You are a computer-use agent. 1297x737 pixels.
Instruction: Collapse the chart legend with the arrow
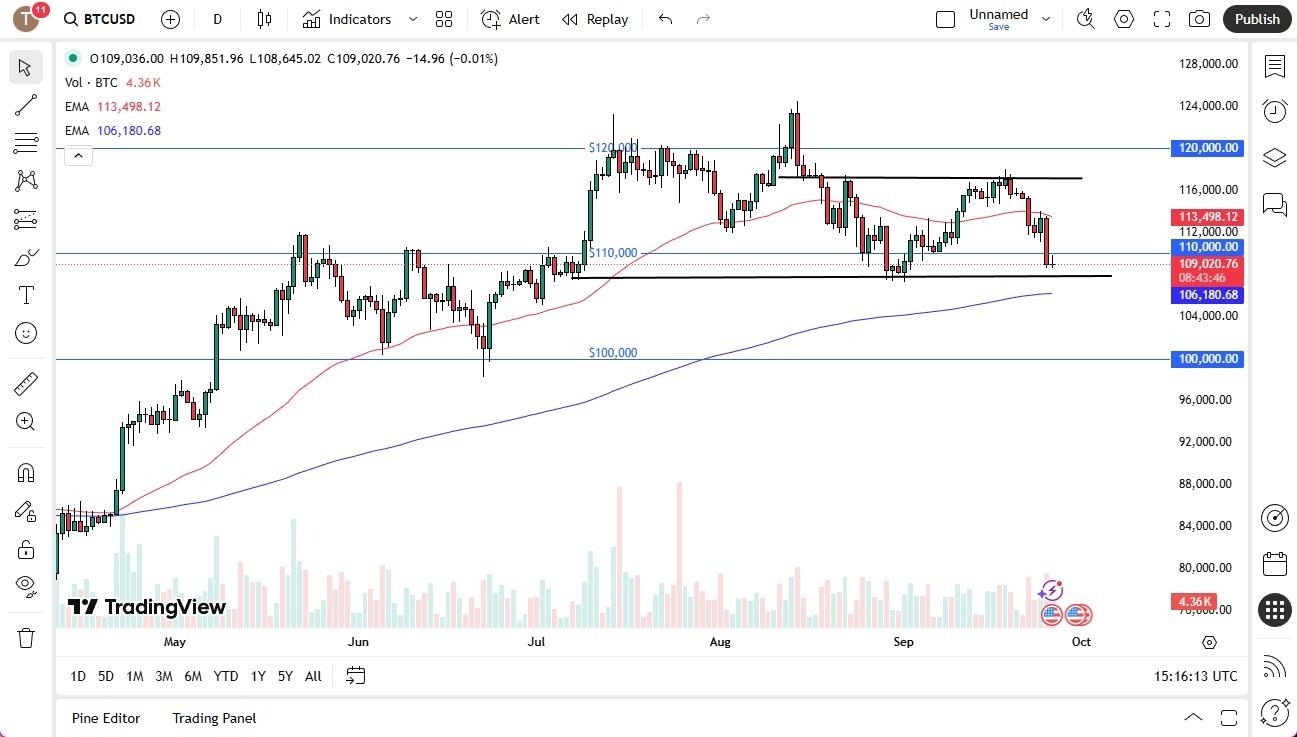[x=78, y=155]
